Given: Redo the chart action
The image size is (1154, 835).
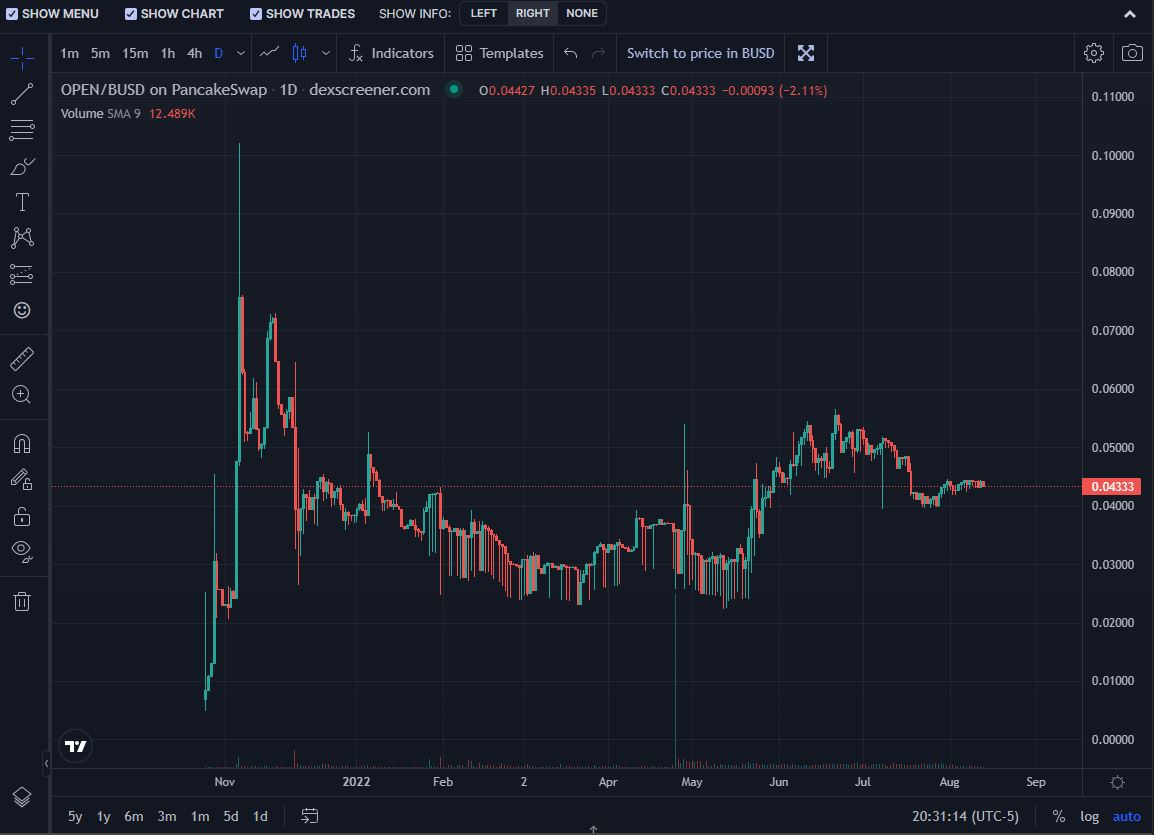Looking at the screenshot, I should click(598, 53).
